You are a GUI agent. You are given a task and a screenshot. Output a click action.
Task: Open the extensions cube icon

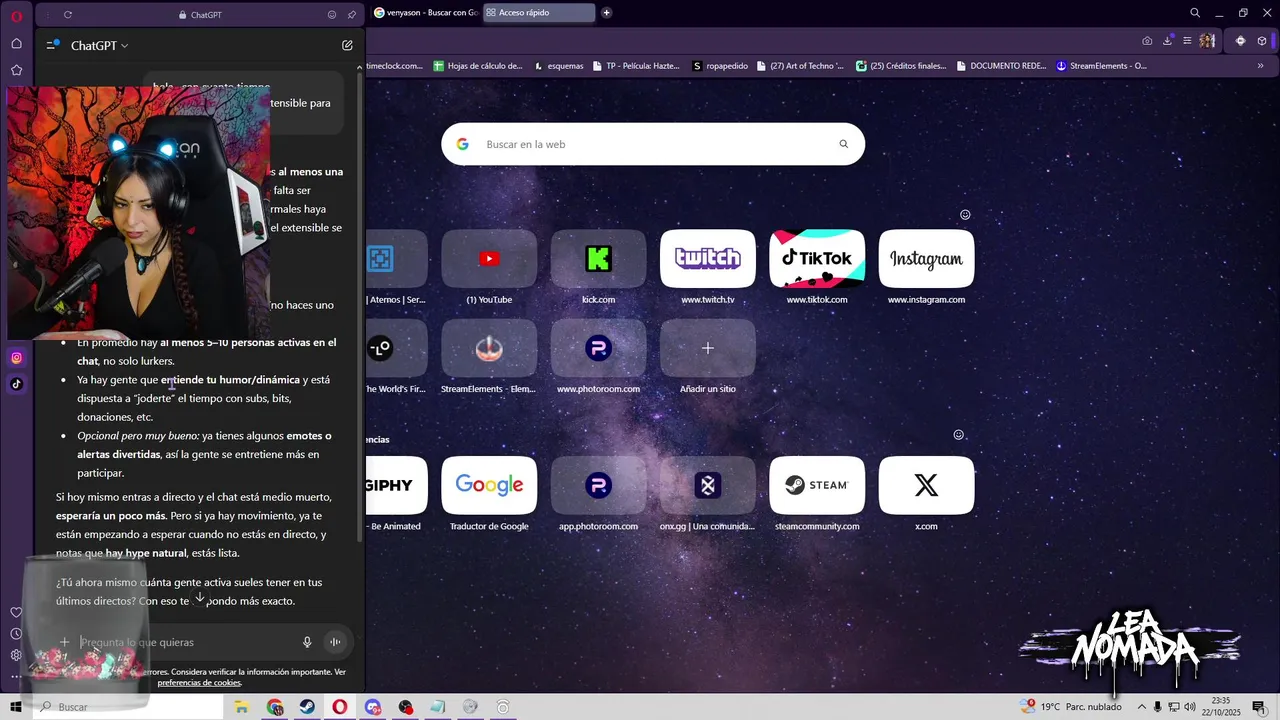tap(1262, 41)
